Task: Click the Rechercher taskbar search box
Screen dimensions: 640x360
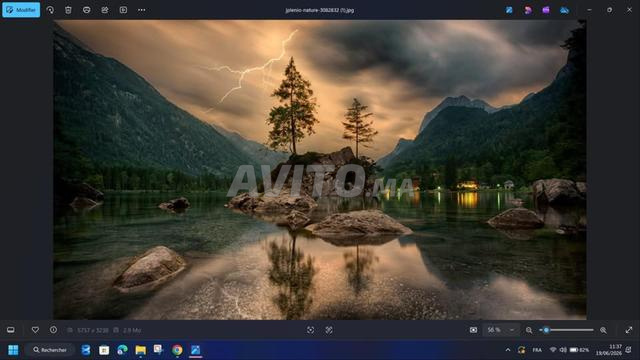Action: [50, 350]
